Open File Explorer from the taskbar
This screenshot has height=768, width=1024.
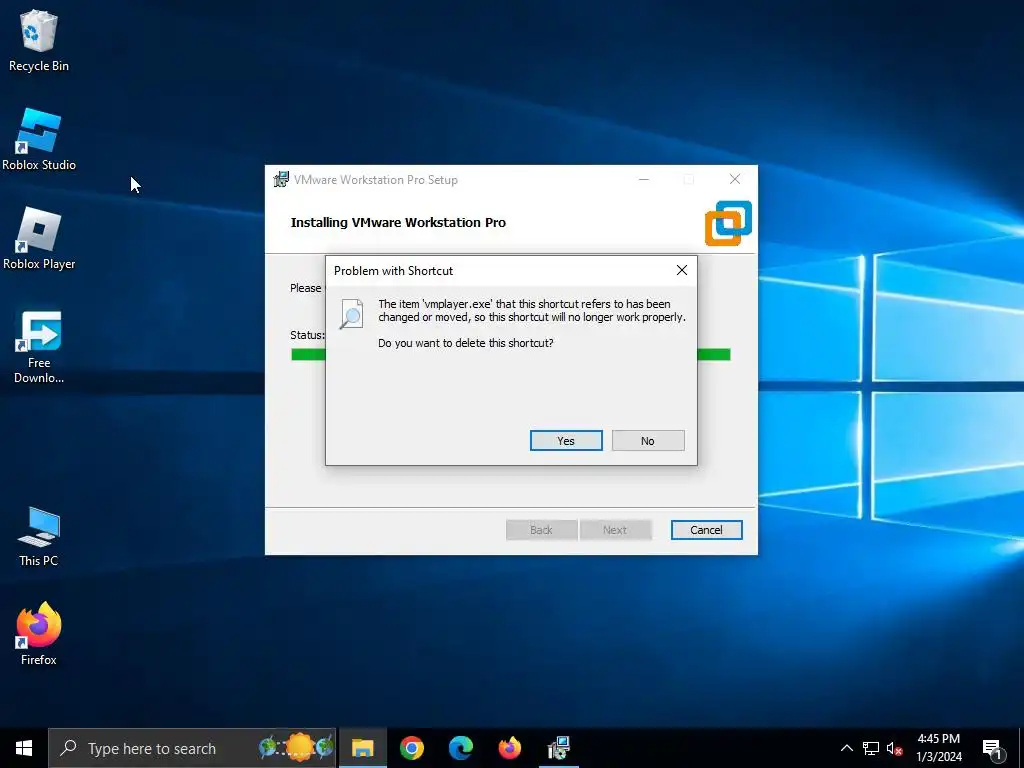(x=362, y=748)
